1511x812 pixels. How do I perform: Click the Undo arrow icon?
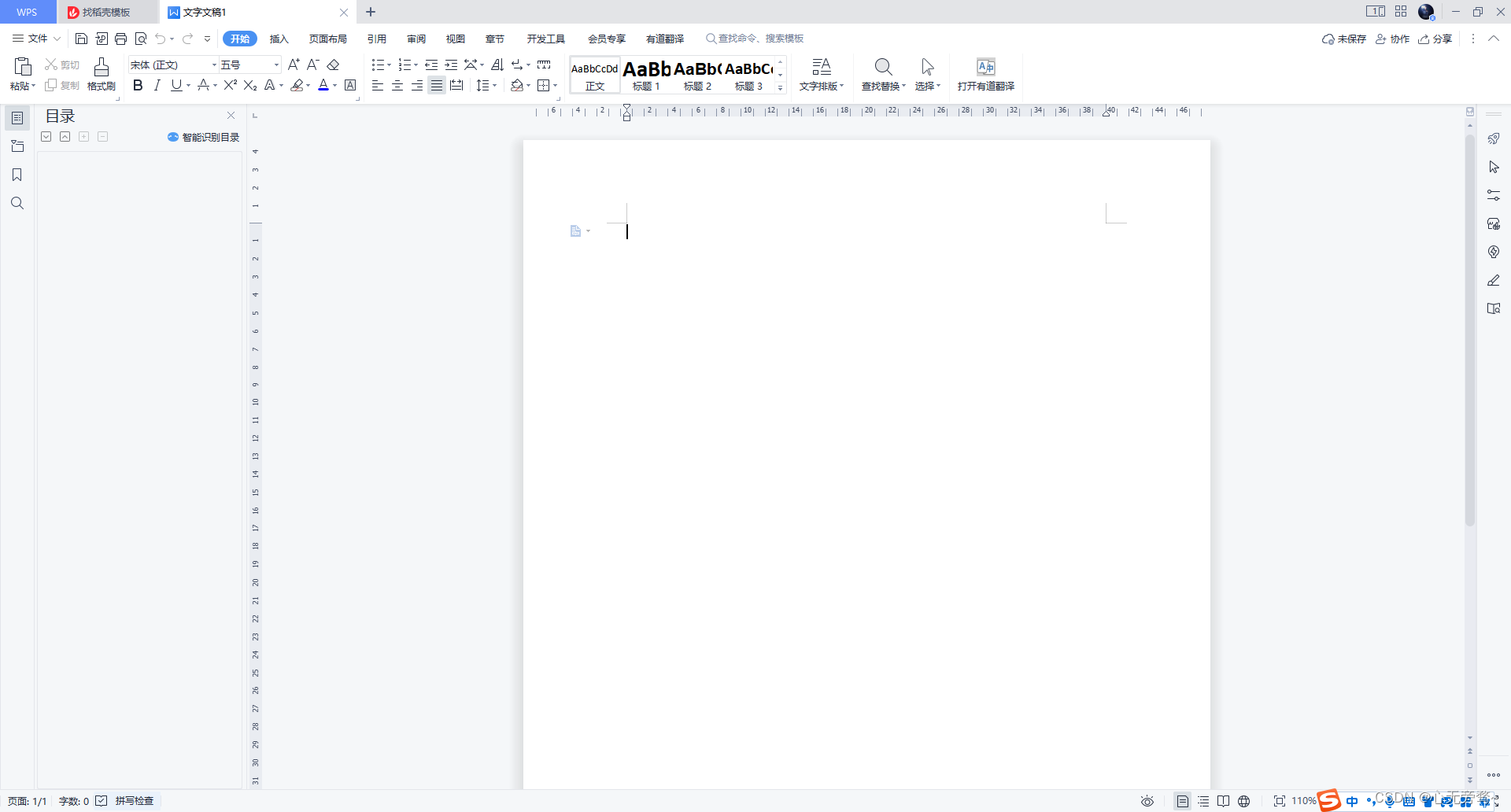[161, 39]
